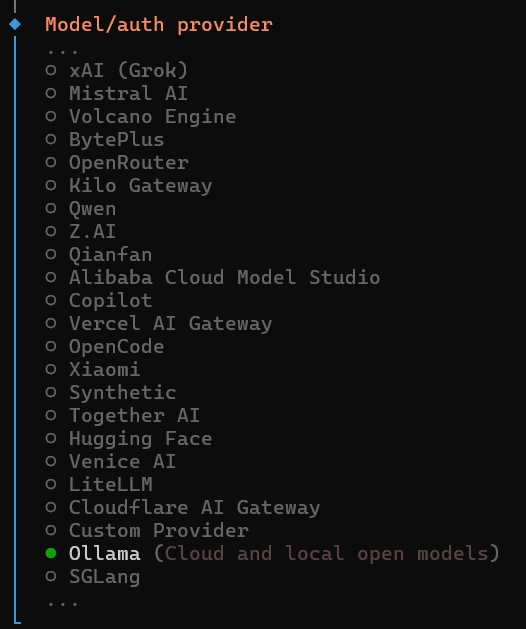Select Copilot from the list
The image size is (526, 629).
[99, 300]
